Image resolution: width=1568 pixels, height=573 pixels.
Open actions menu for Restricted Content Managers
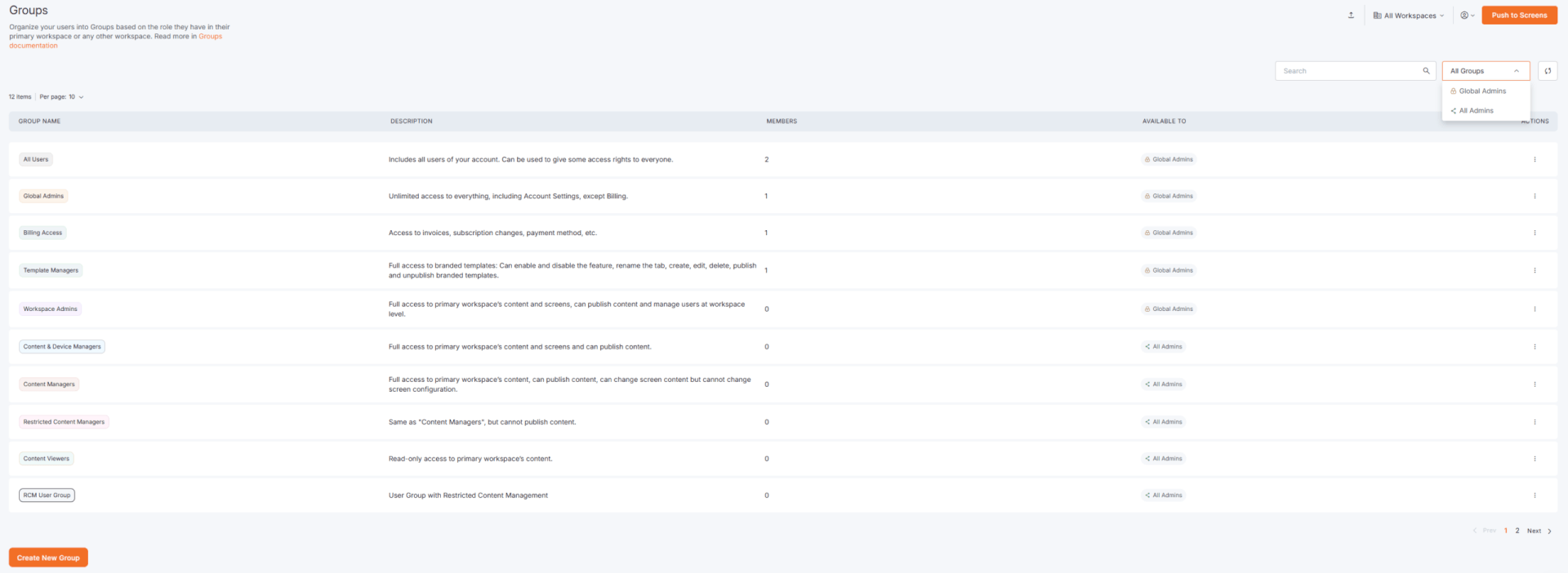point(1535,422)
